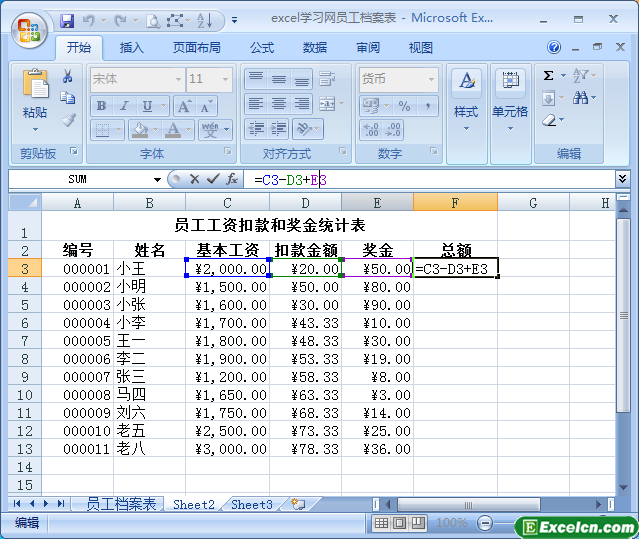Switch to Page Layout view in status bar
639x539 pixels.
click(x=400, y=523)
